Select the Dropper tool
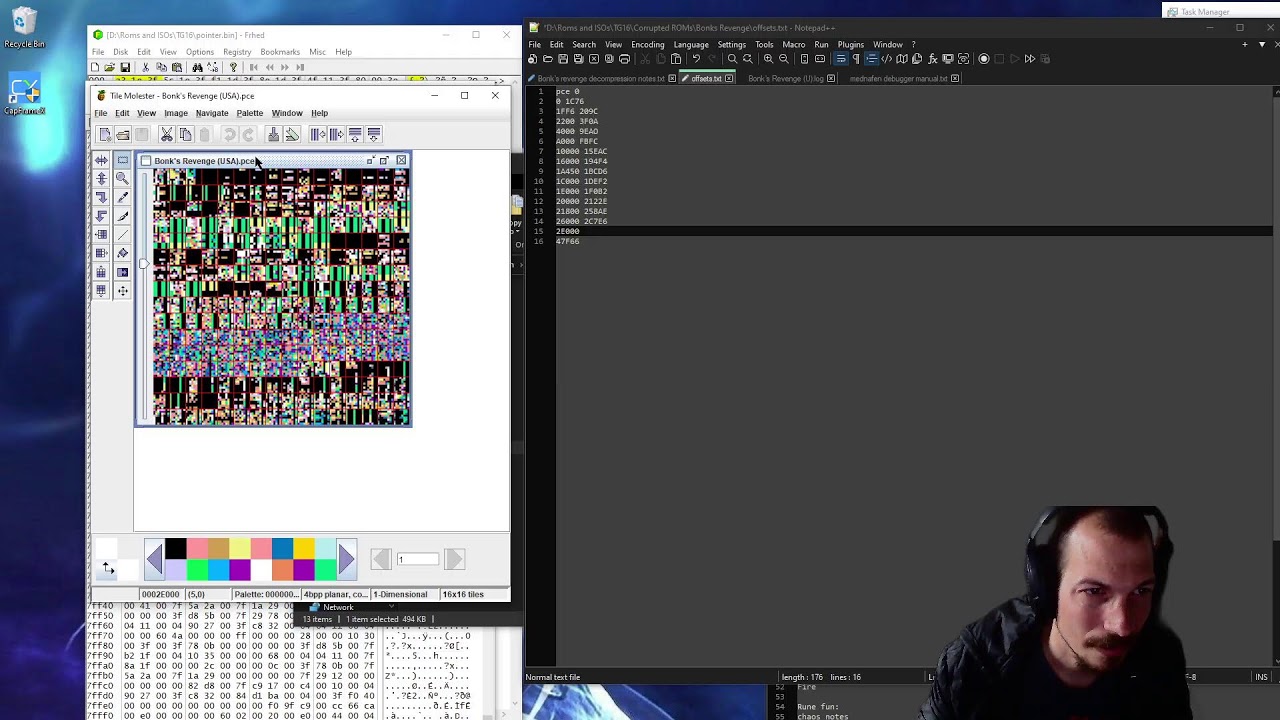 122,197
